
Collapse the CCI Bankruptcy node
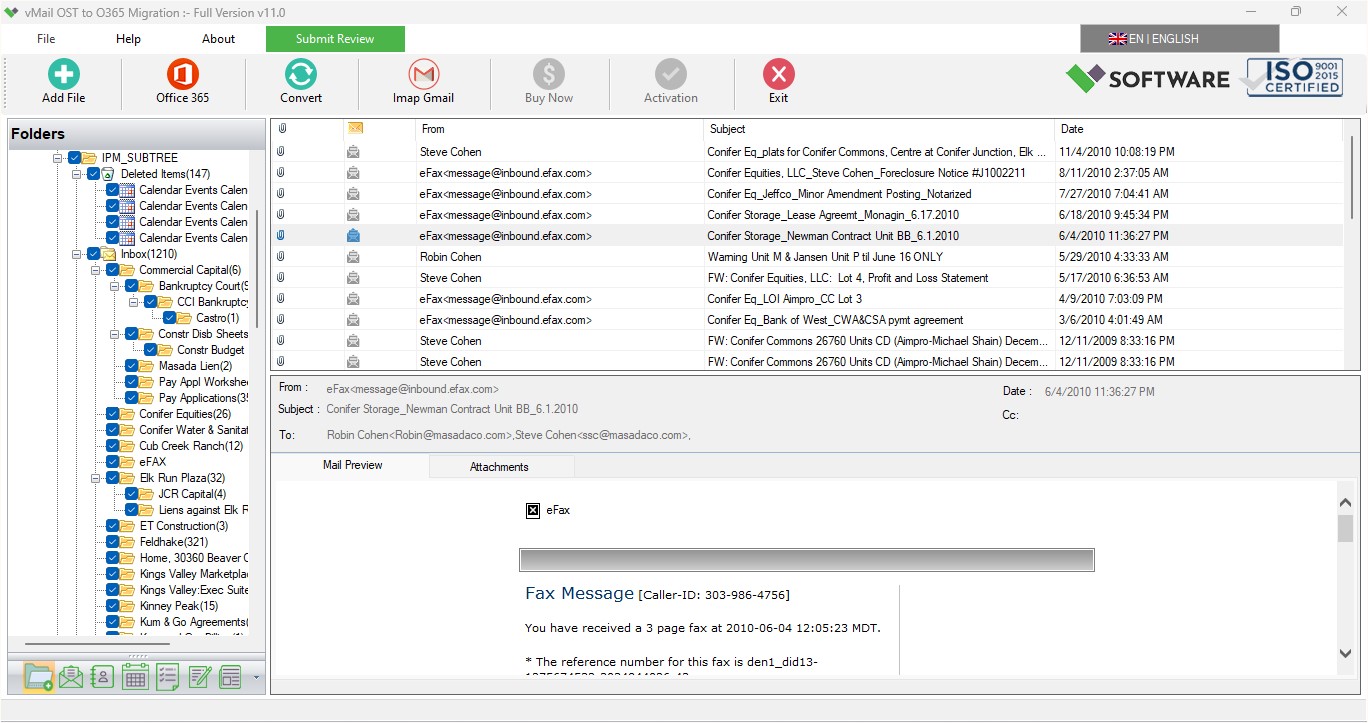pos(134,302)
